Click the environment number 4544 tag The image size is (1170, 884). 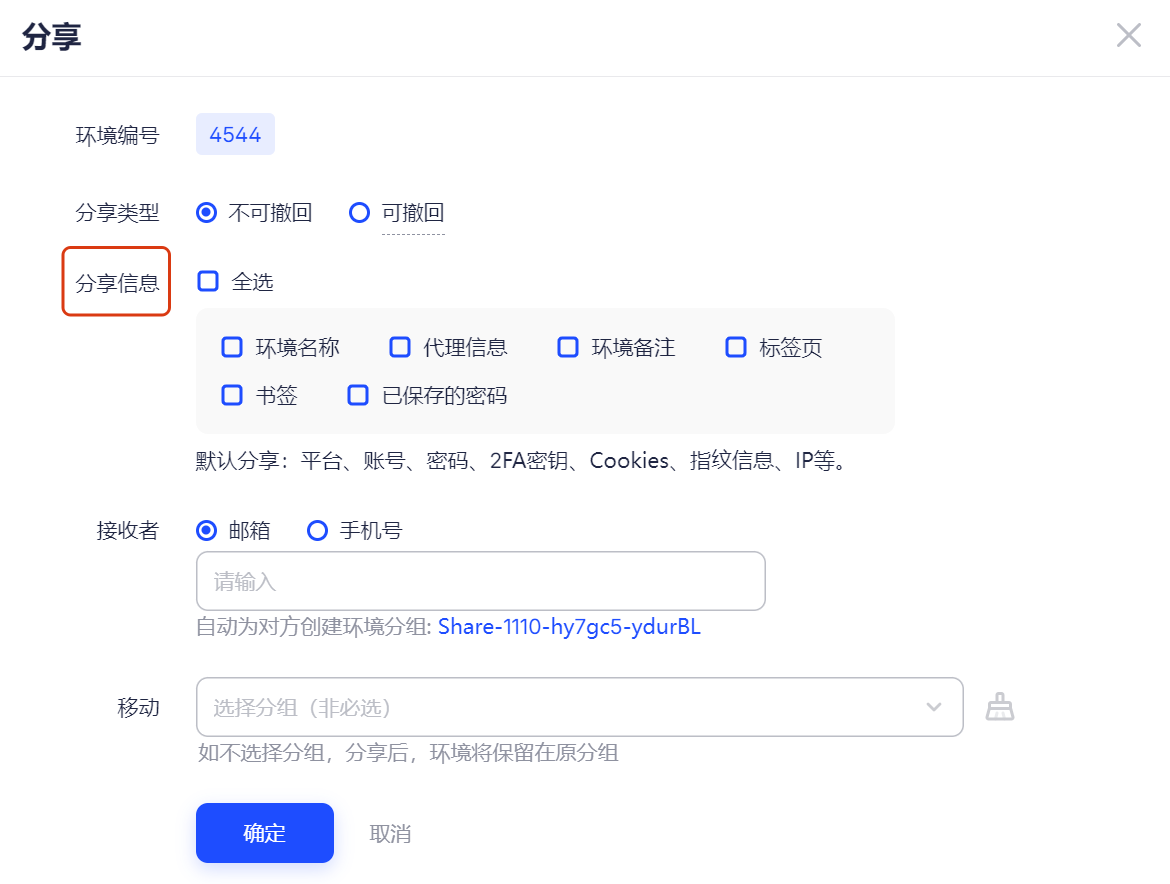coord(235,133)
